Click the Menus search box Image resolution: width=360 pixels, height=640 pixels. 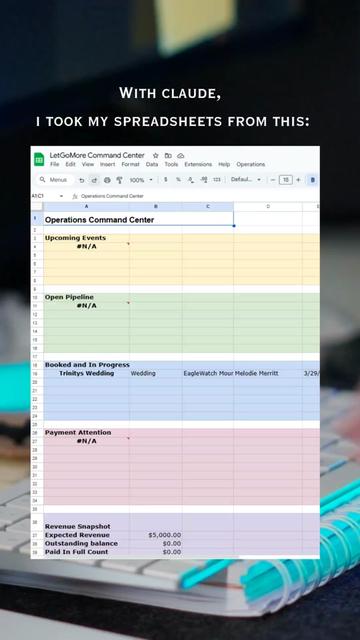pyautogui.click(x=54, y=180)
